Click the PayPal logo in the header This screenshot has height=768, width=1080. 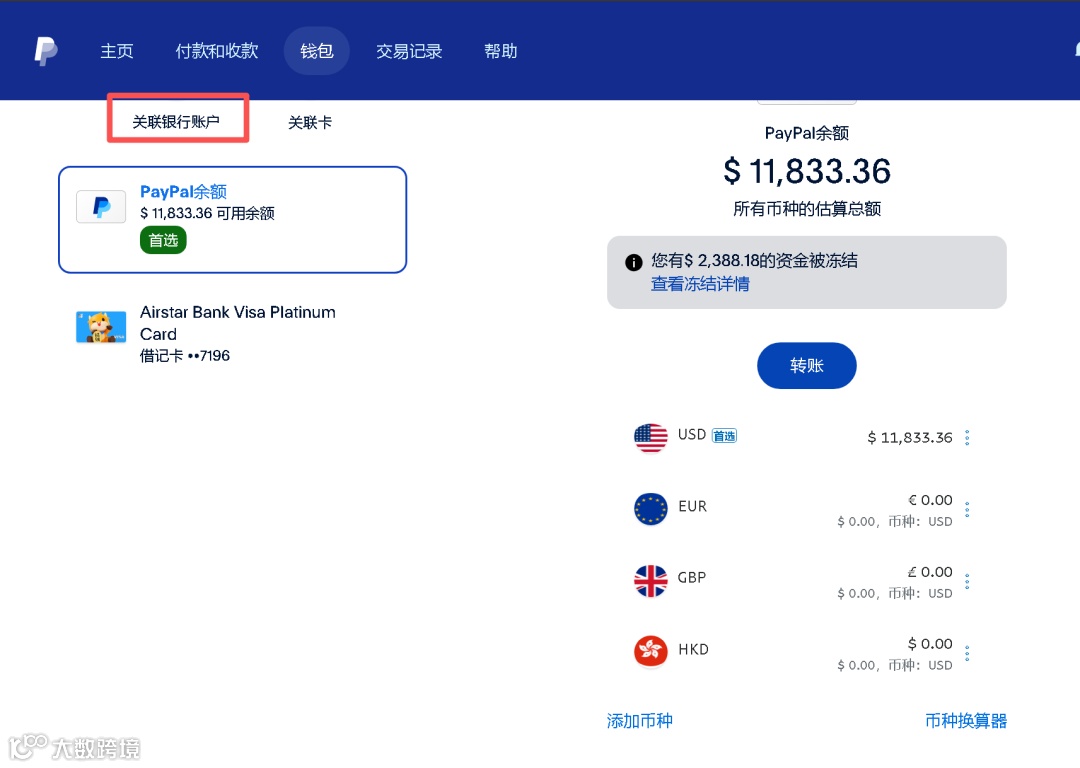[x=45, y=51]
